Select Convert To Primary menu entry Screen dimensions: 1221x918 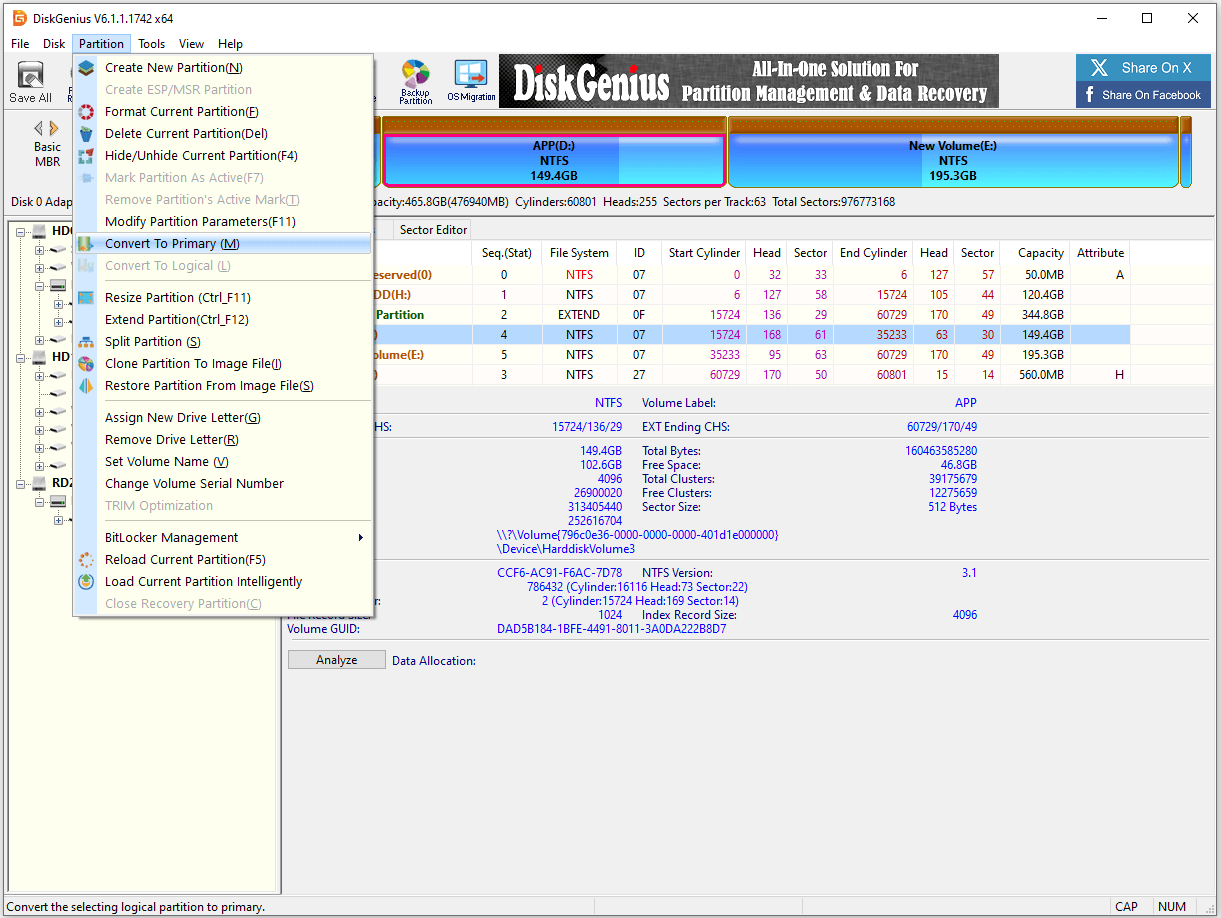pos(222,244)
